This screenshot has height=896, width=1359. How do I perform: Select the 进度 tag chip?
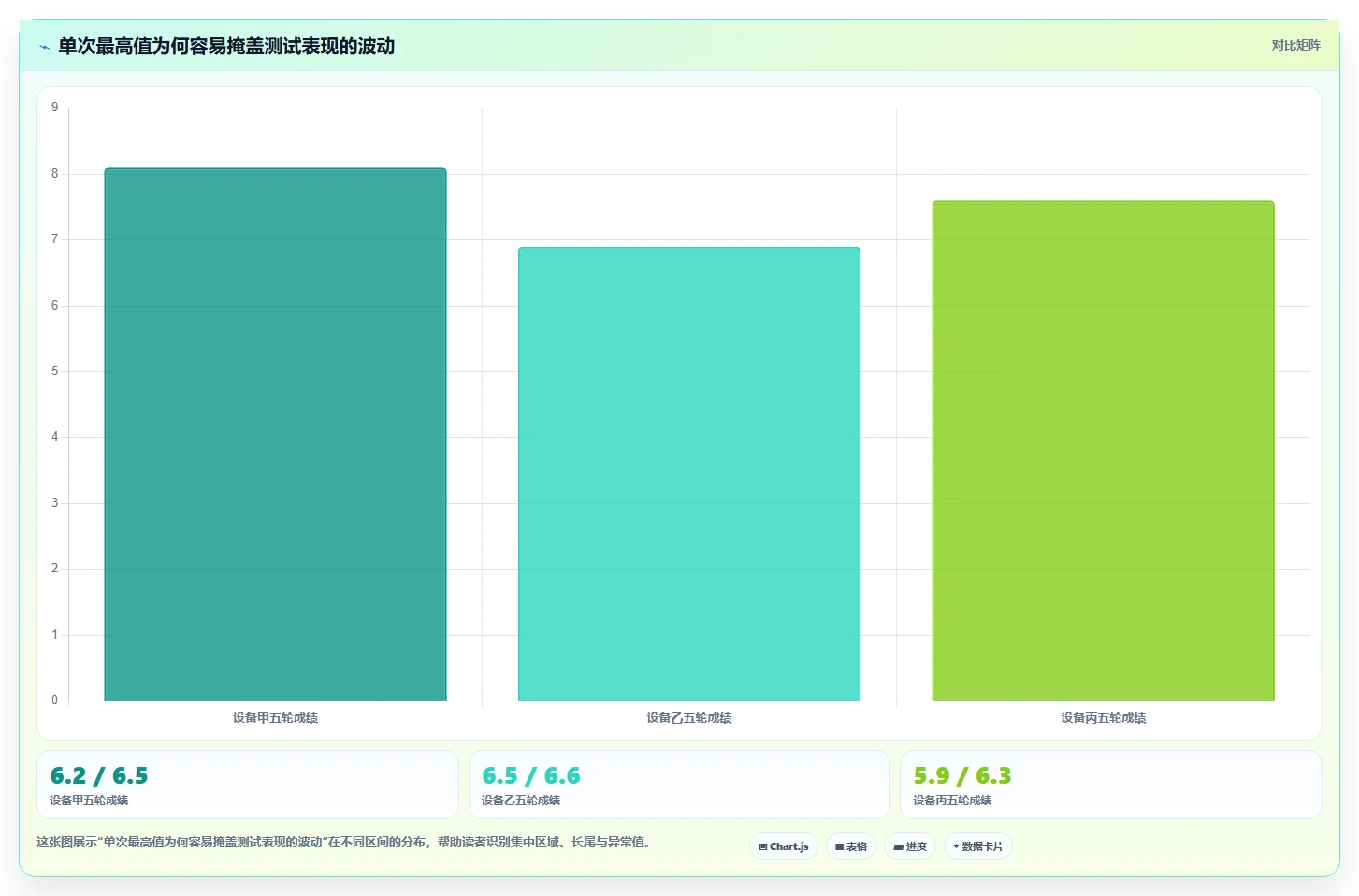coord(910,846)
